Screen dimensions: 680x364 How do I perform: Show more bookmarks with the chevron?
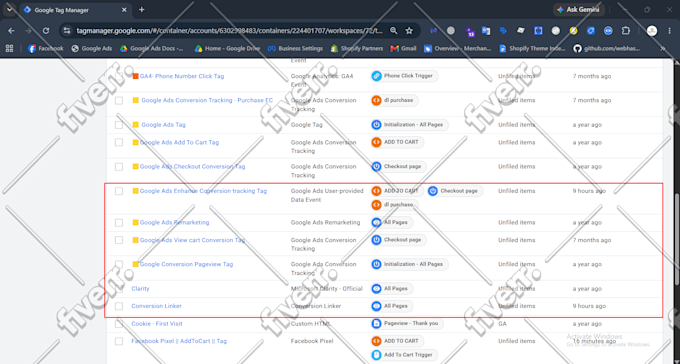click(x=663, y=49)
